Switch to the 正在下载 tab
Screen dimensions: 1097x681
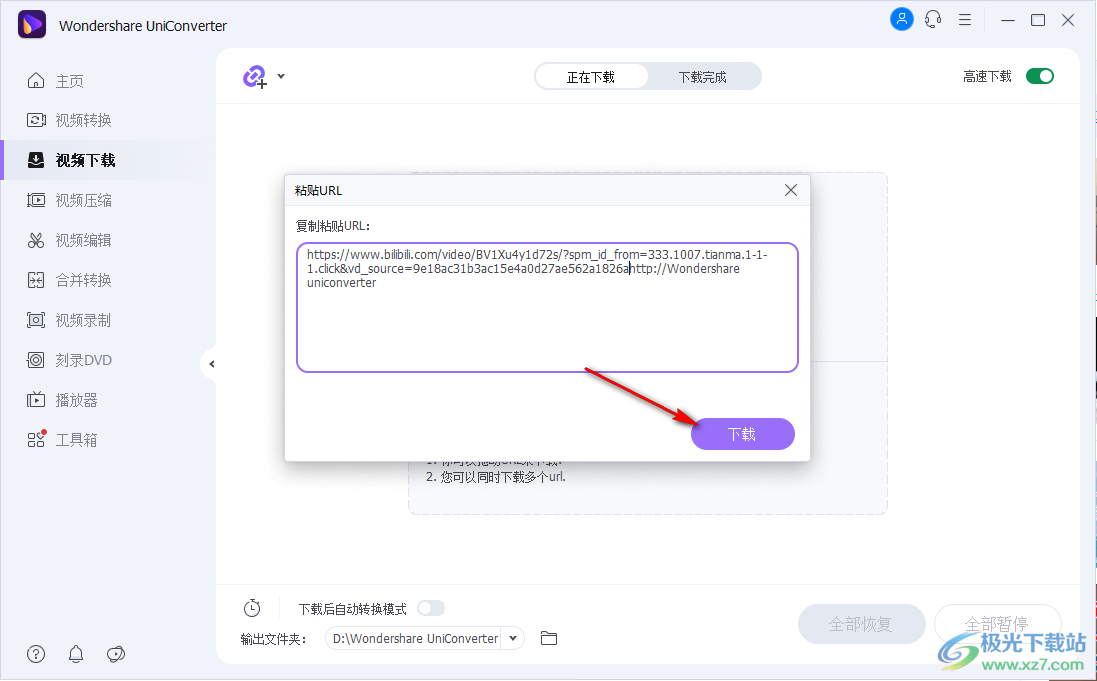coord(591,77)
